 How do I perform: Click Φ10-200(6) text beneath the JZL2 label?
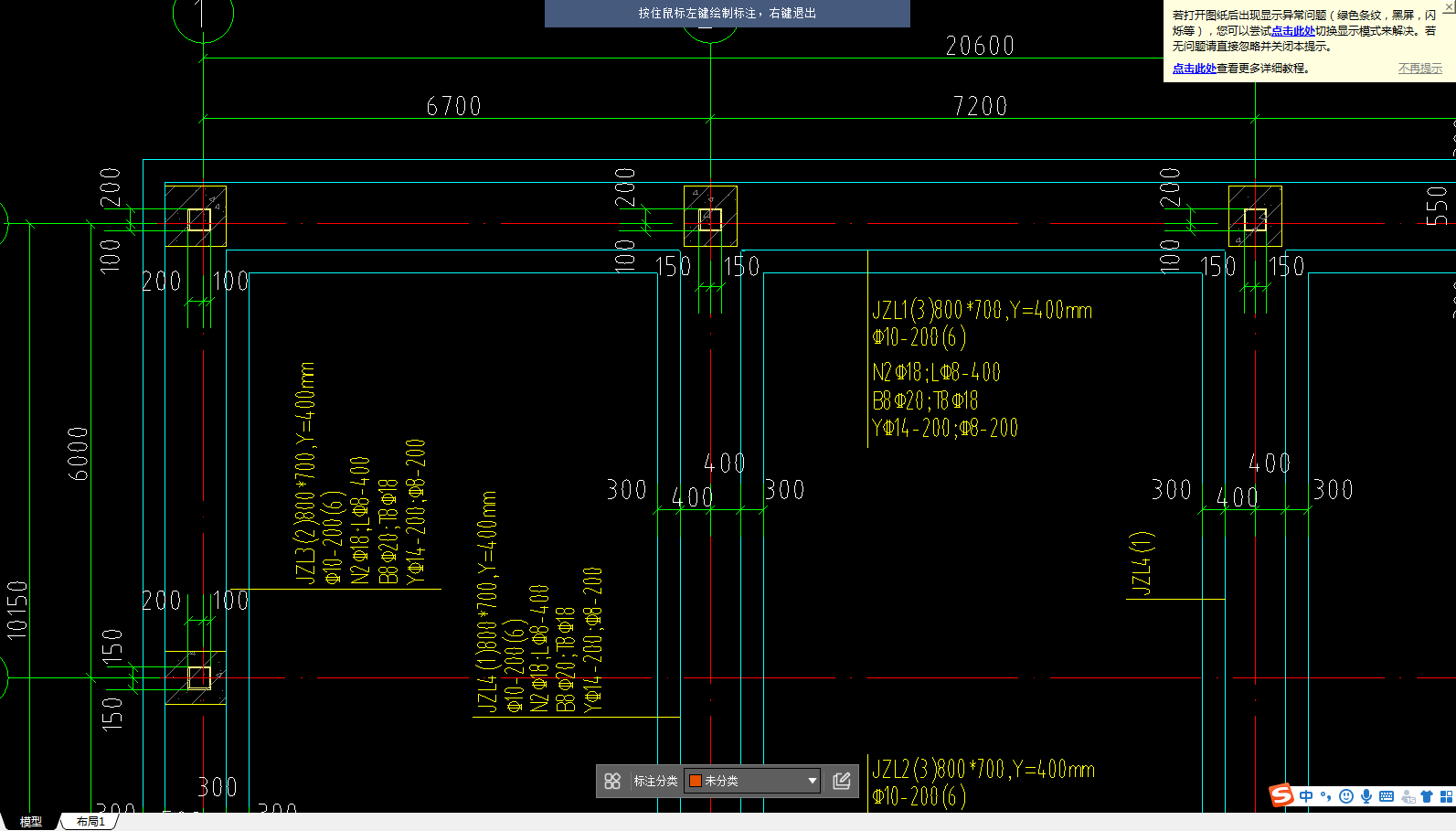(919, 796)
